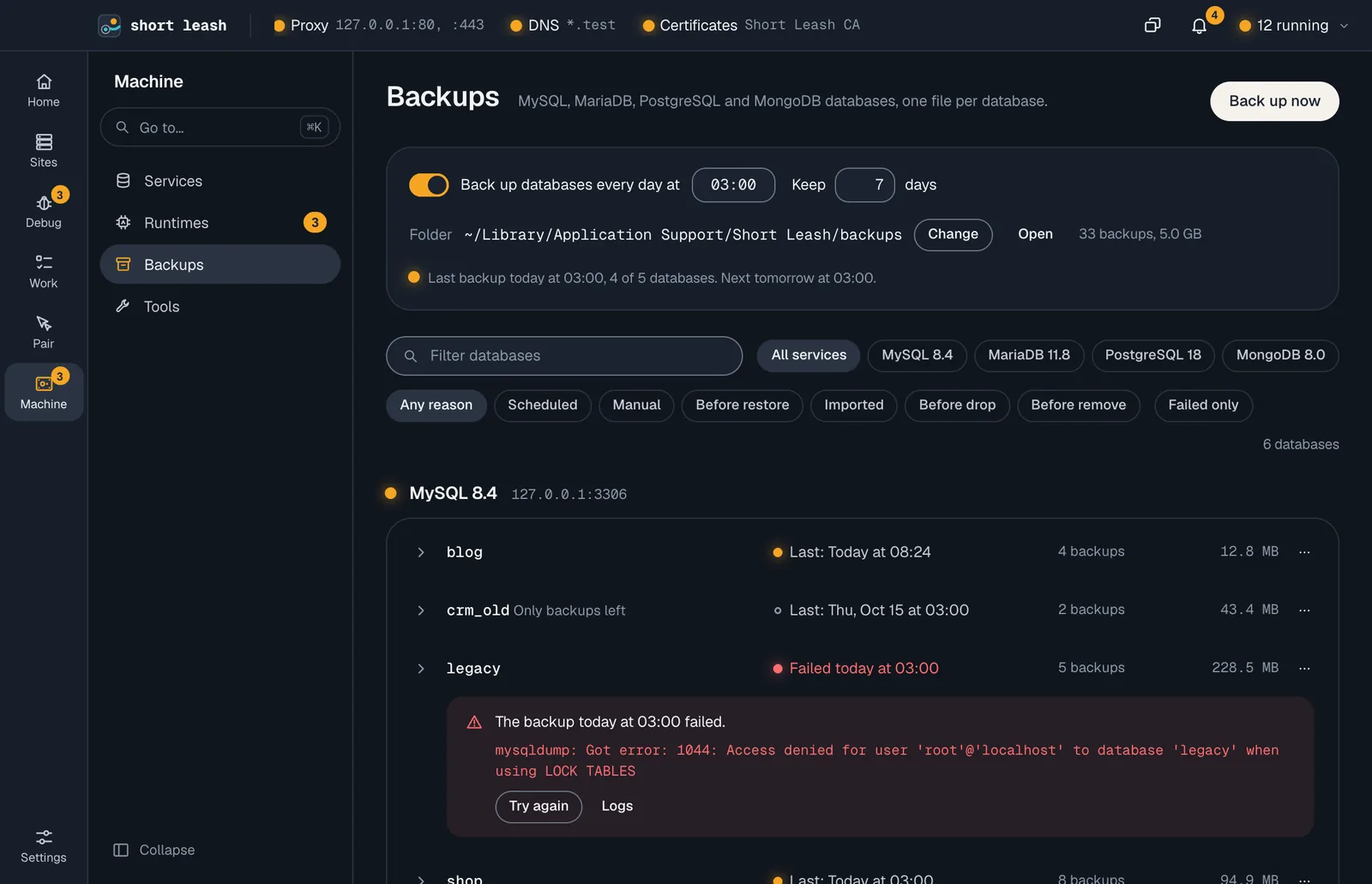The width and height of the screenshot is (1372, 884).
Task: Open the Pair section
Action: [44, 332]
